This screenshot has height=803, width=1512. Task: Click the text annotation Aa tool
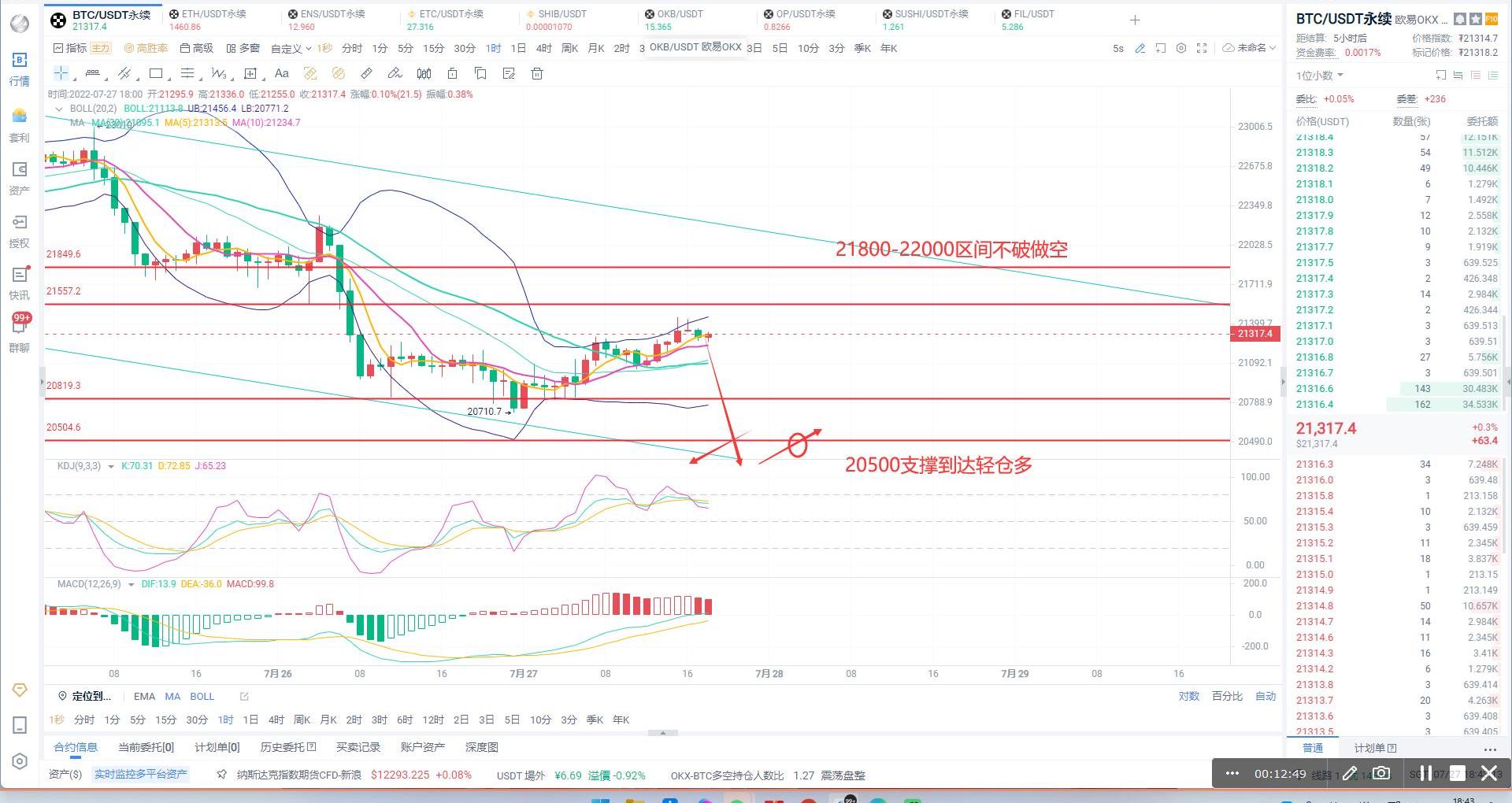click(x=281, y=74)
